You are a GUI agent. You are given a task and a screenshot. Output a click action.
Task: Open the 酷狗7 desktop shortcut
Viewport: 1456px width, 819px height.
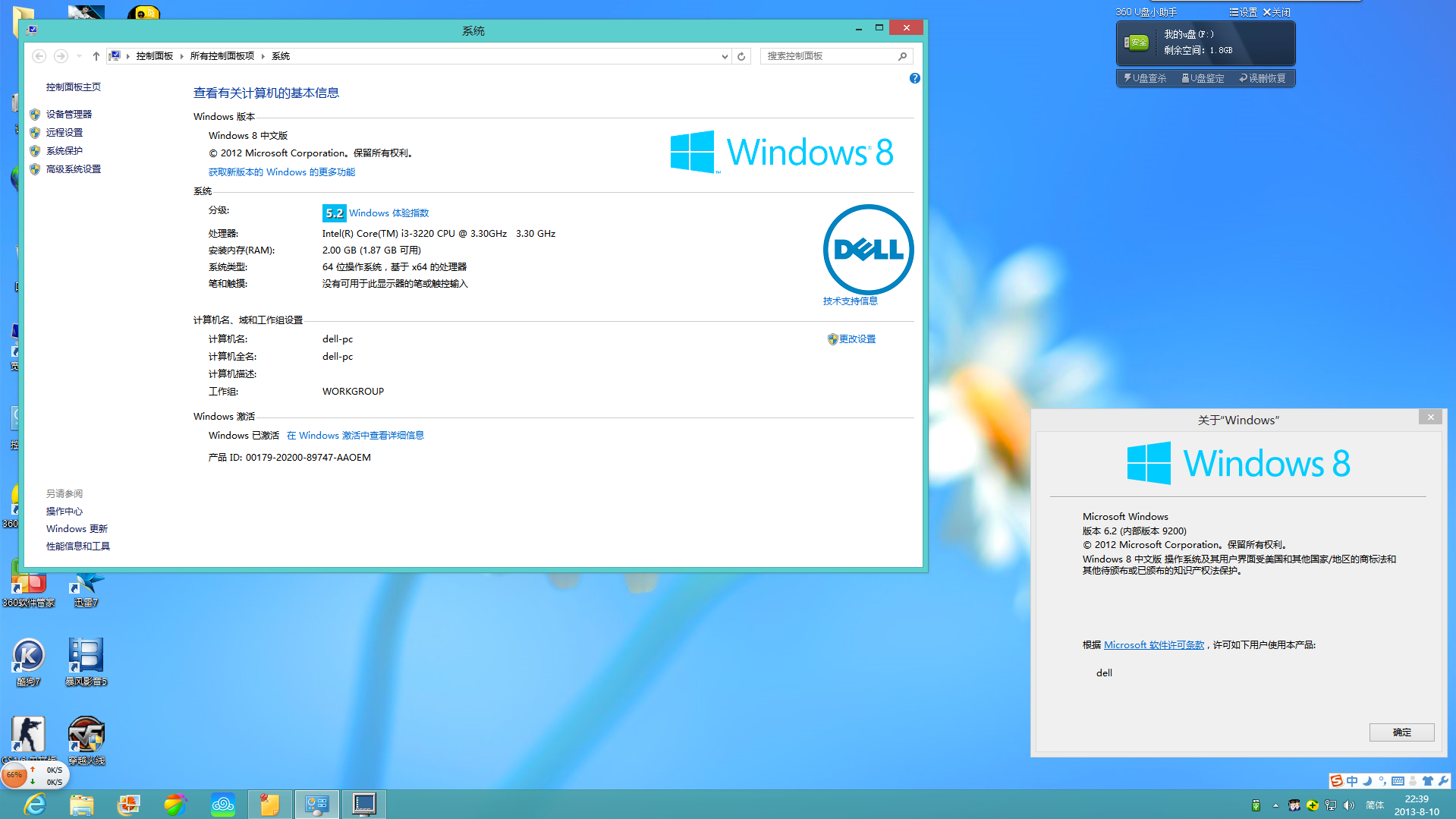point(29,662)
